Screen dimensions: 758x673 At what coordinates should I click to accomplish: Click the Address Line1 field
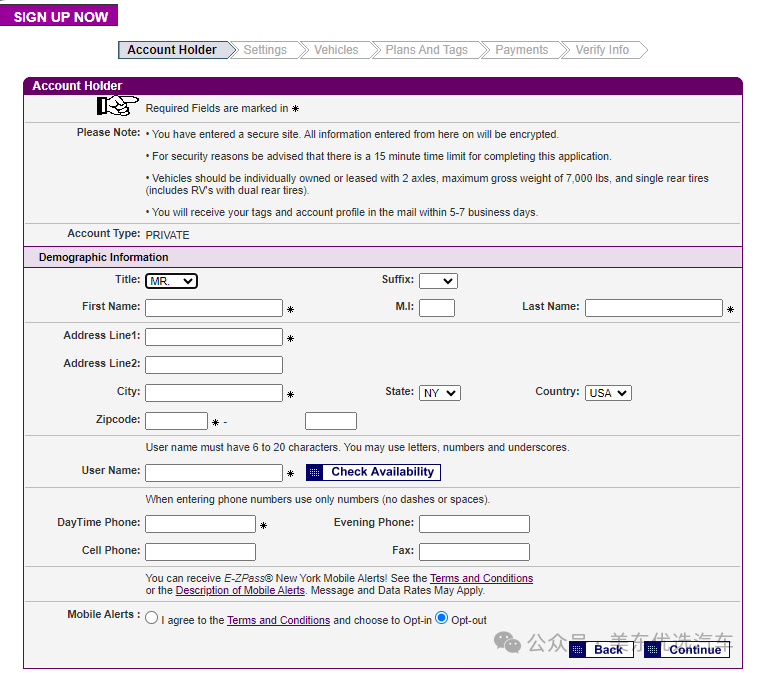pyautogui.click(x=214, y=337)
